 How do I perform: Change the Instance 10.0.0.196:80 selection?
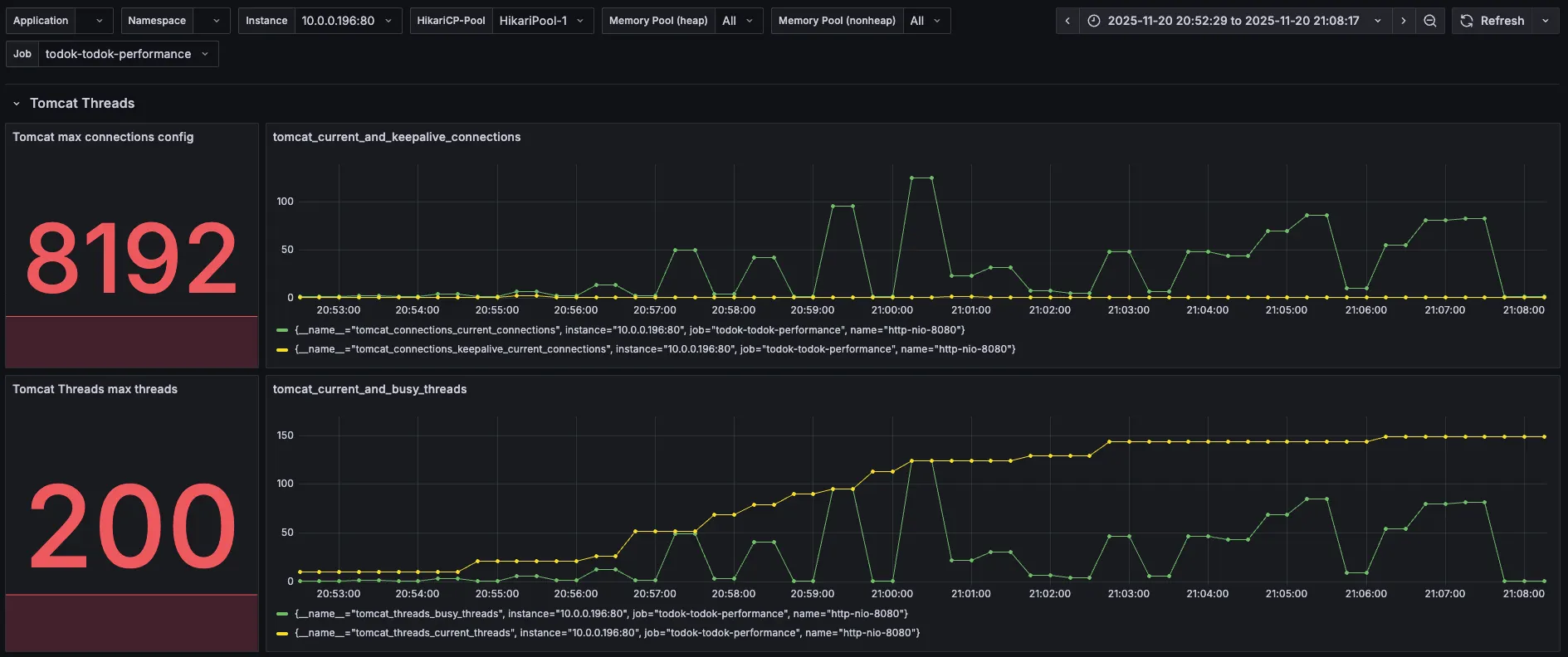tap(348, 21)
